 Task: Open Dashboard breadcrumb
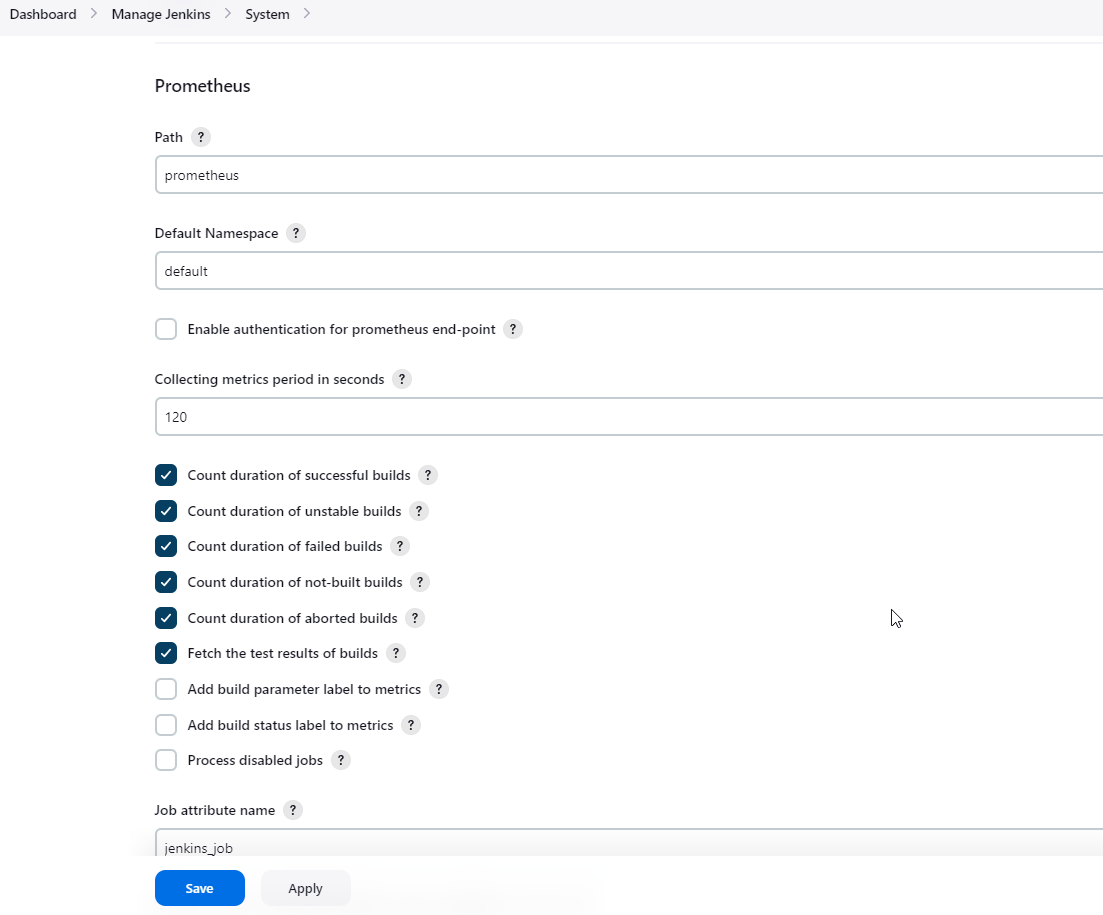tap(43, 14)
